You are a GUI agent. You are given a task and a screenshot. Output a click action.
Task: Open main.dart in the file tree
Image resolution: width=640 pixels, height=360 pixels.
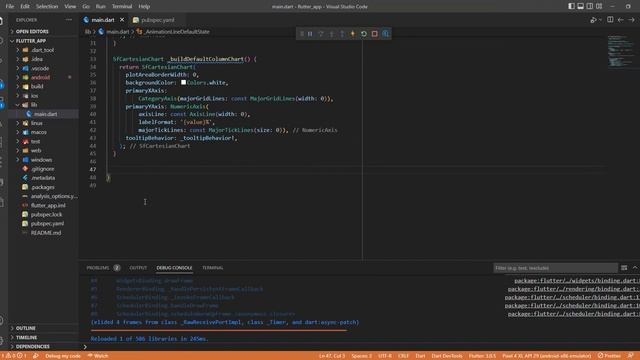pyautogui.click(x=45, y=114)
